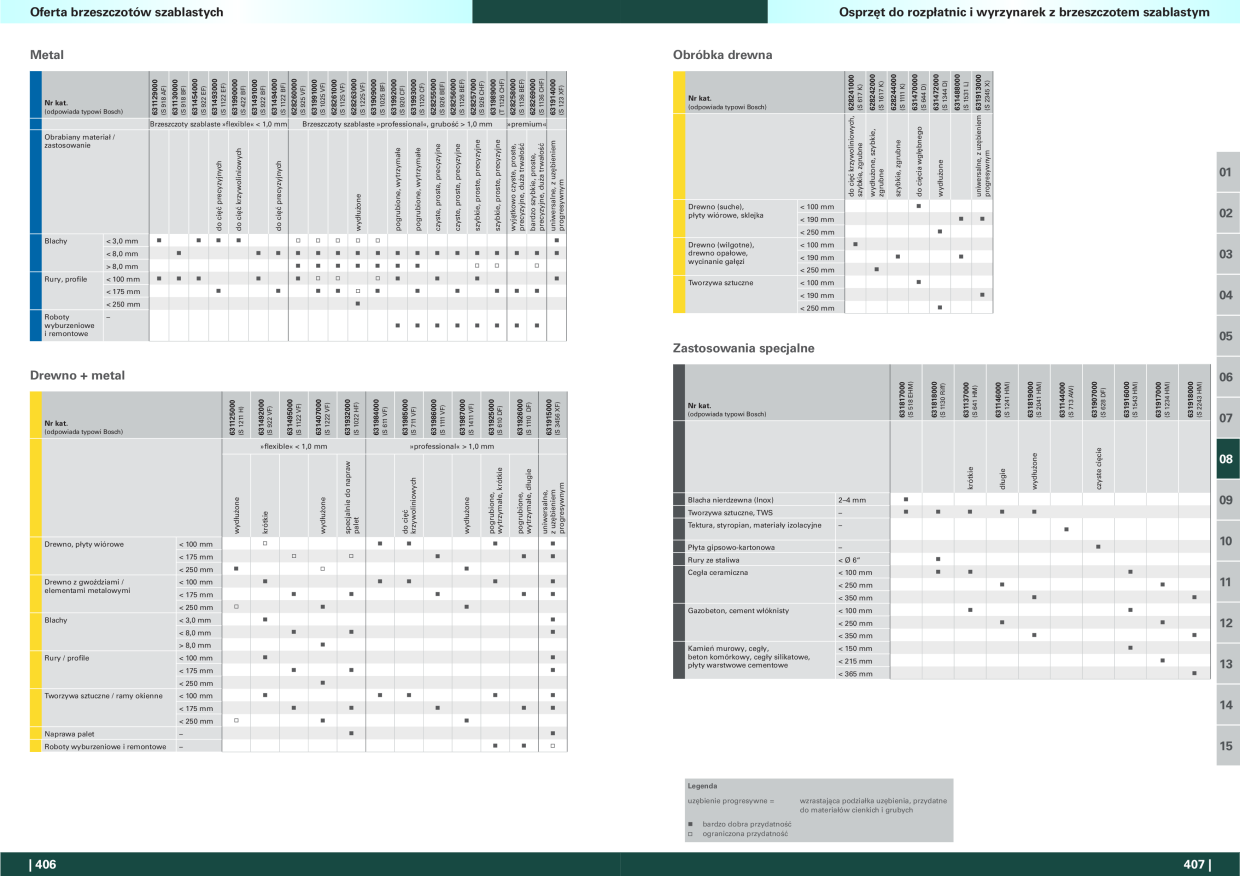
Task: Select the 'Obróbka drewna' section heading
Action: click(x=723, y=55)
